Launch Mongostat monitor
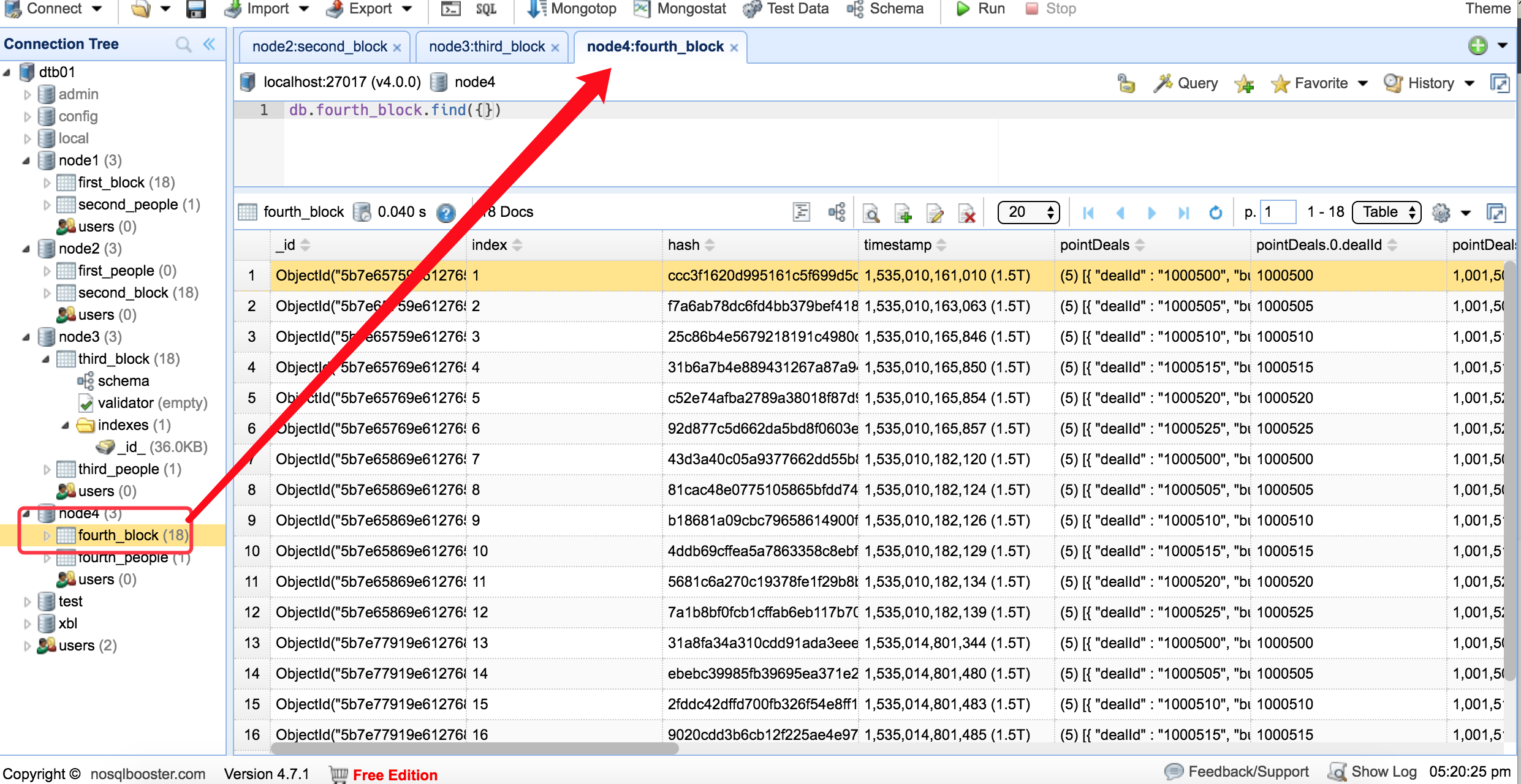Viewport: 1521px width, 784px height. click(680, 9)
